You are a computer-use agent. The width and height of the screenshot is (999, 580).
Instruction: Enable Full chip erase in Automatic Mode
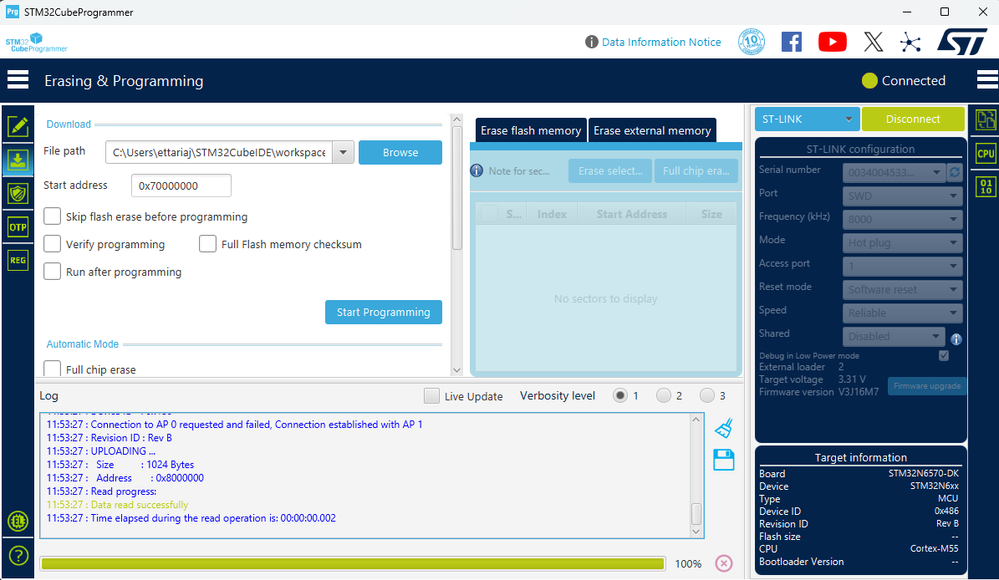coord(52,369)
